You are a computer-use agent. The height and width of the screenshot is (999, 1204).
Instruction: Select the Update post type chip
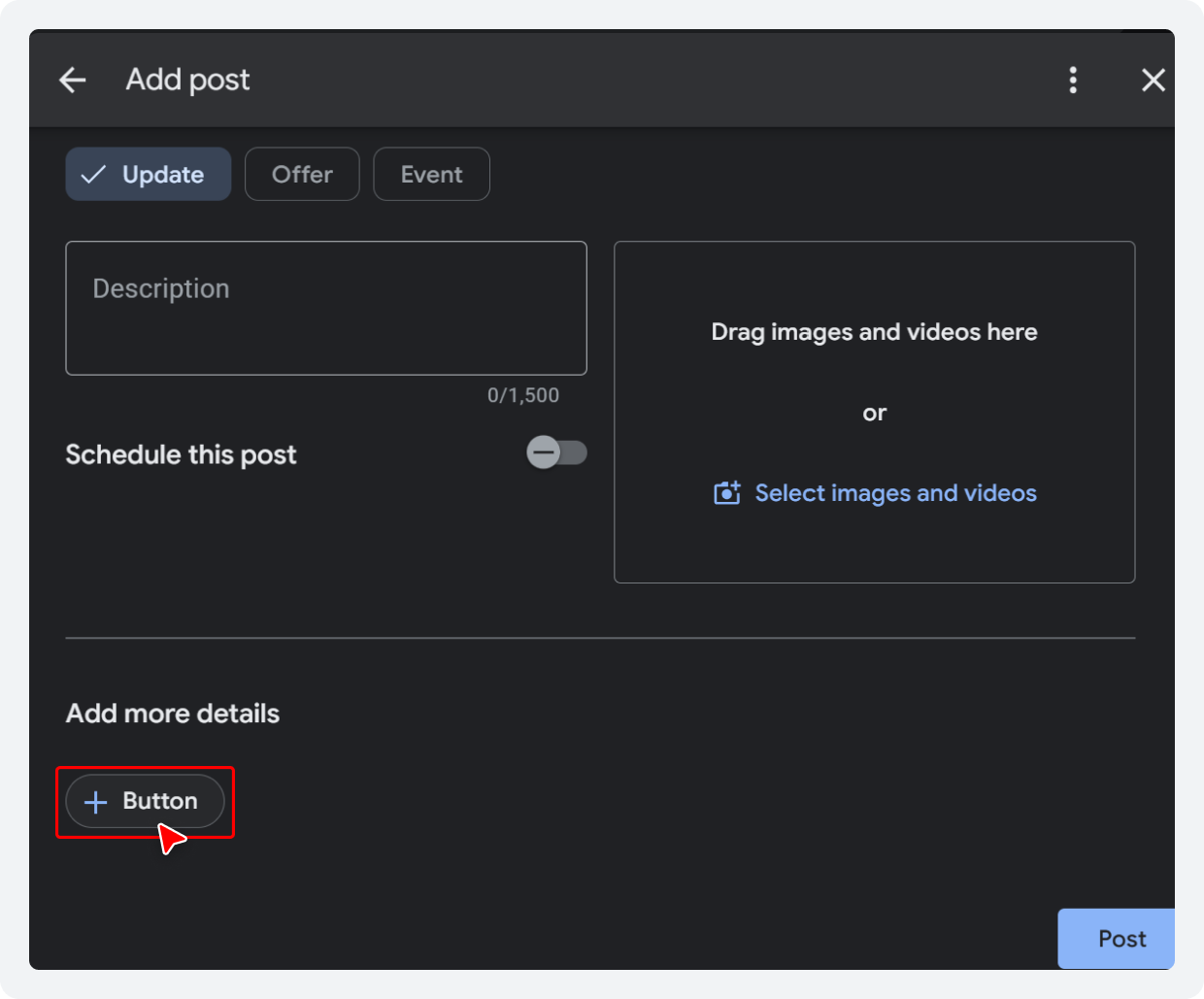149,175
